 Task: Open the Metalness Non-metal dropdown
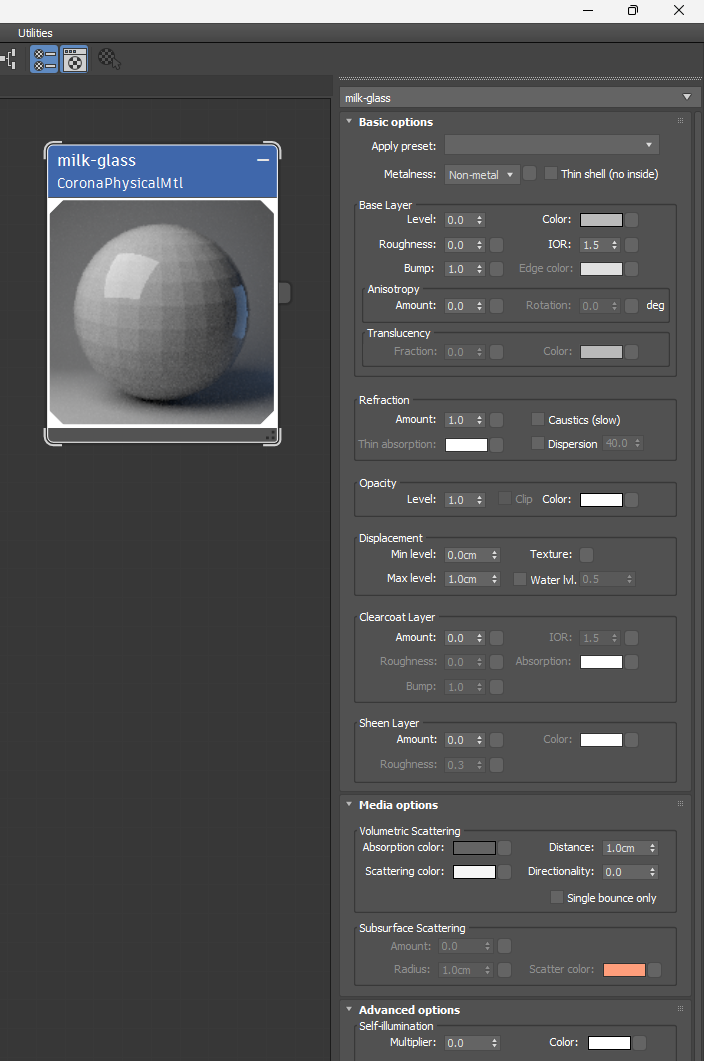click(x=481, y=175)
